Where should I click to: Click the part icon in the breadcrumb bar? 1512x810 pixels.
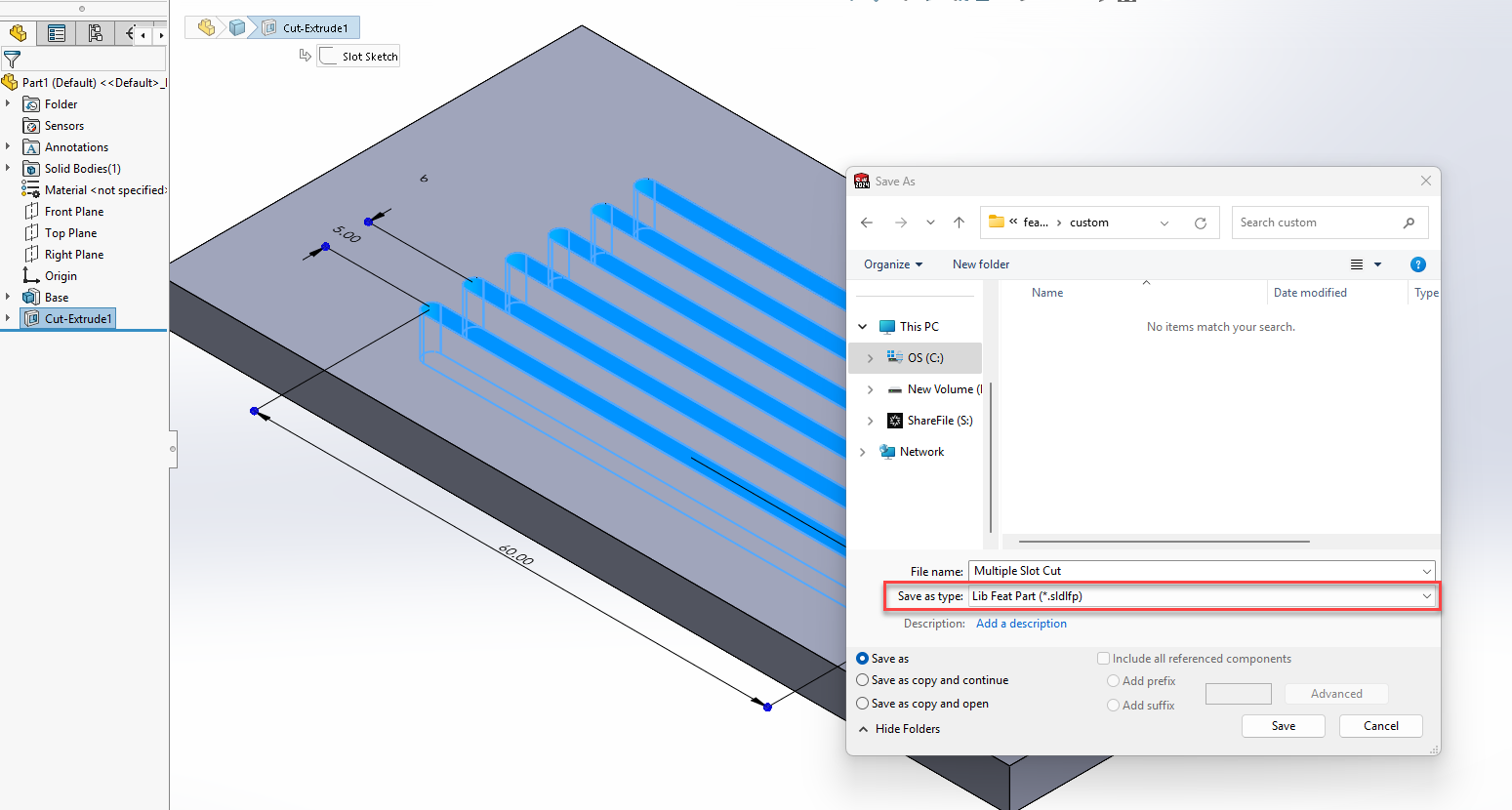point(206,27)
